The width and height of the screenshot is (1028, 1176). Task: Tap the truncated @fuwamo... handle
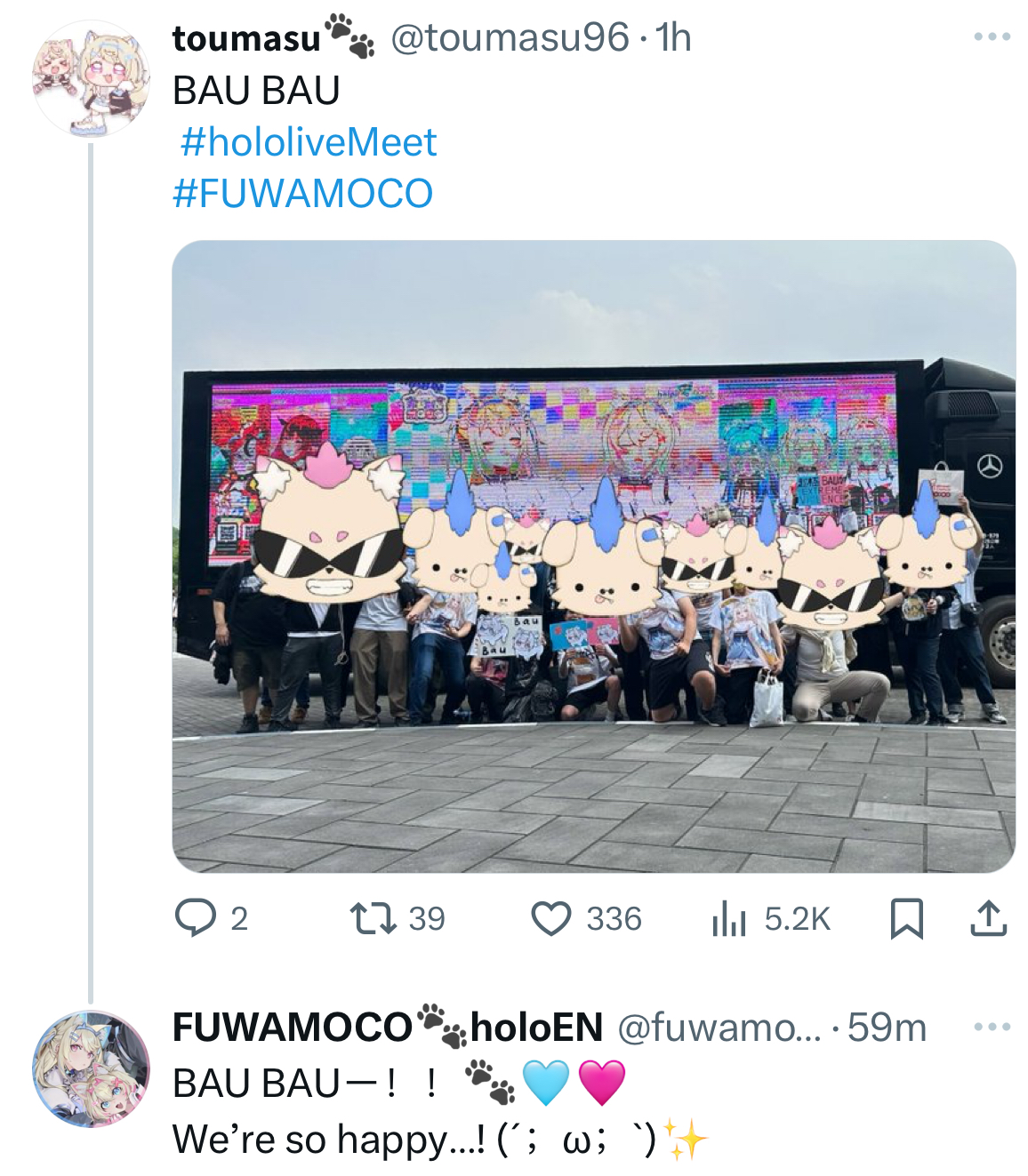[720, 1028]
